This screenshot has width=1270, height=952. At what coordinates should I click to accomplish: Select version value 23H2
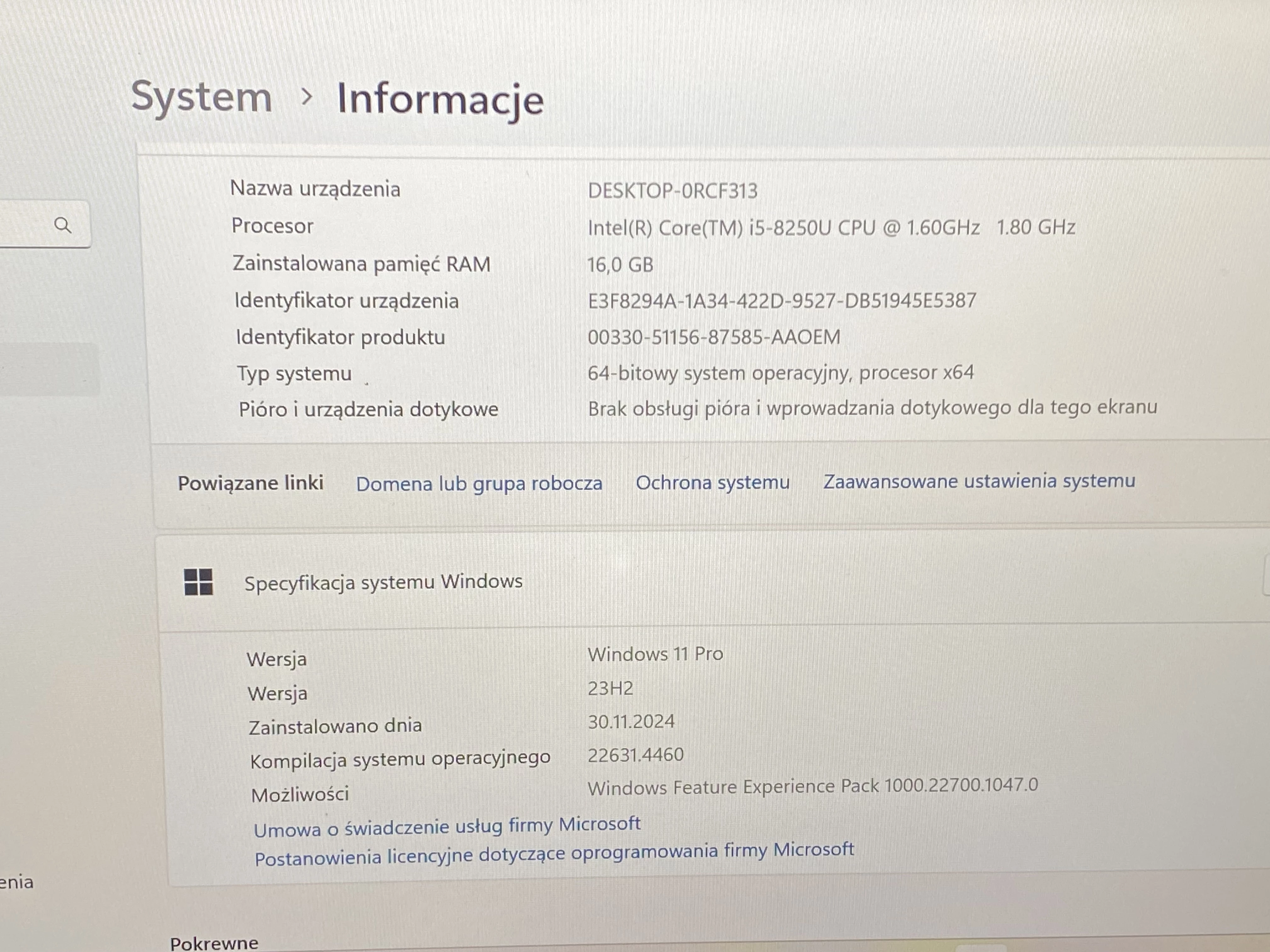[x=610, y=688]
